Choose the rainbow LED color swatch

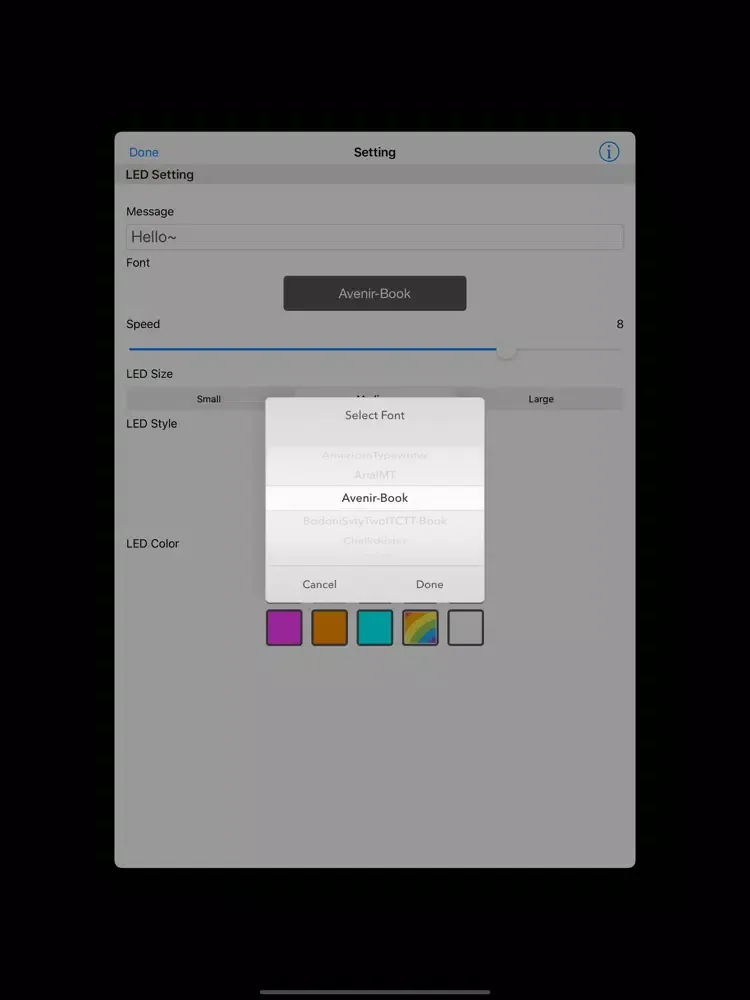click(420, 628)
